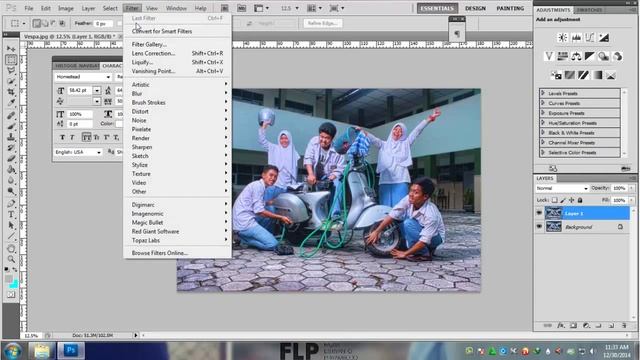
Task: Click the Feather input field
Action: [103, 24]
